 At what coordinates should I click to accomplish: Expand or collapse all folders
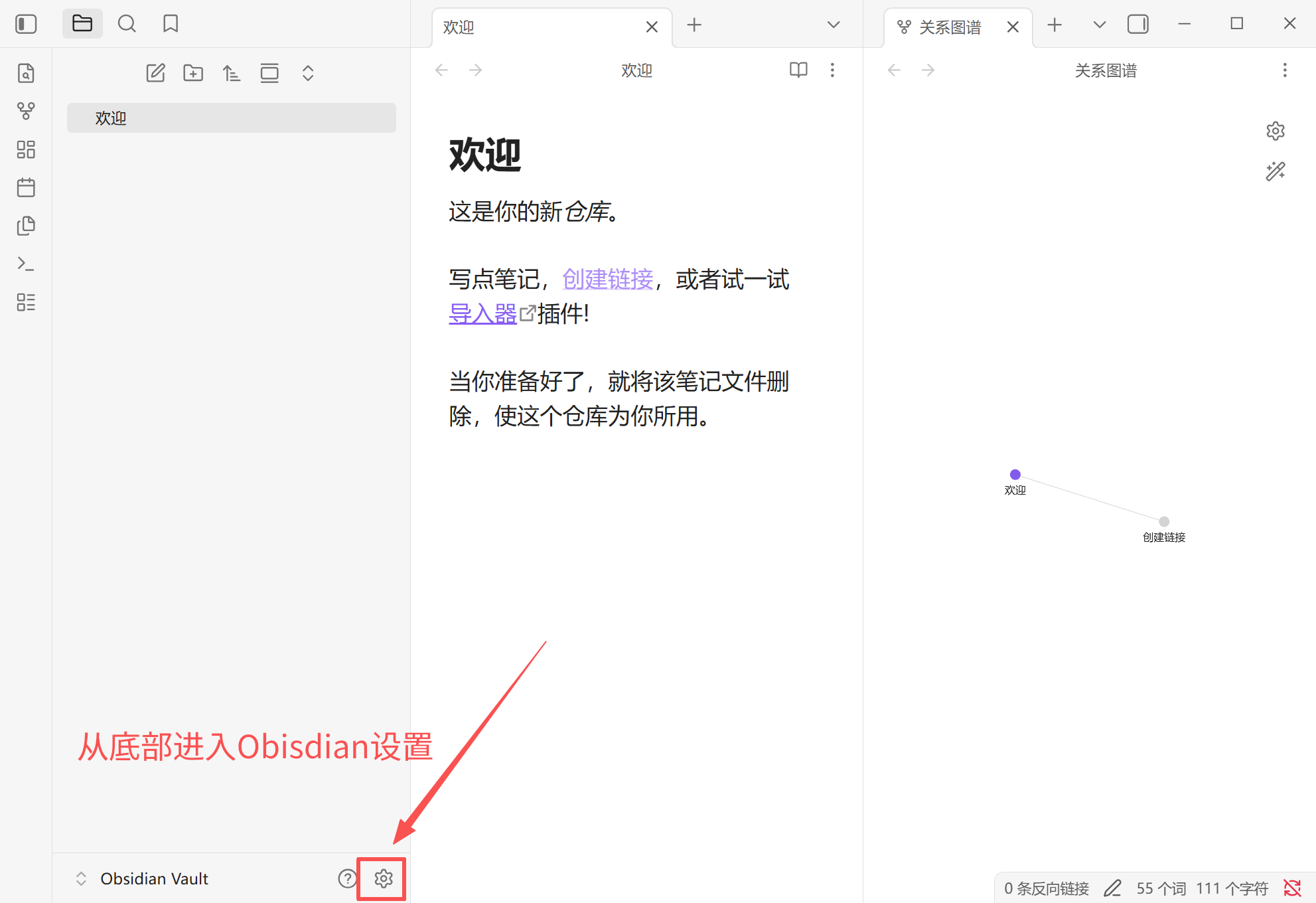[307, 73]
